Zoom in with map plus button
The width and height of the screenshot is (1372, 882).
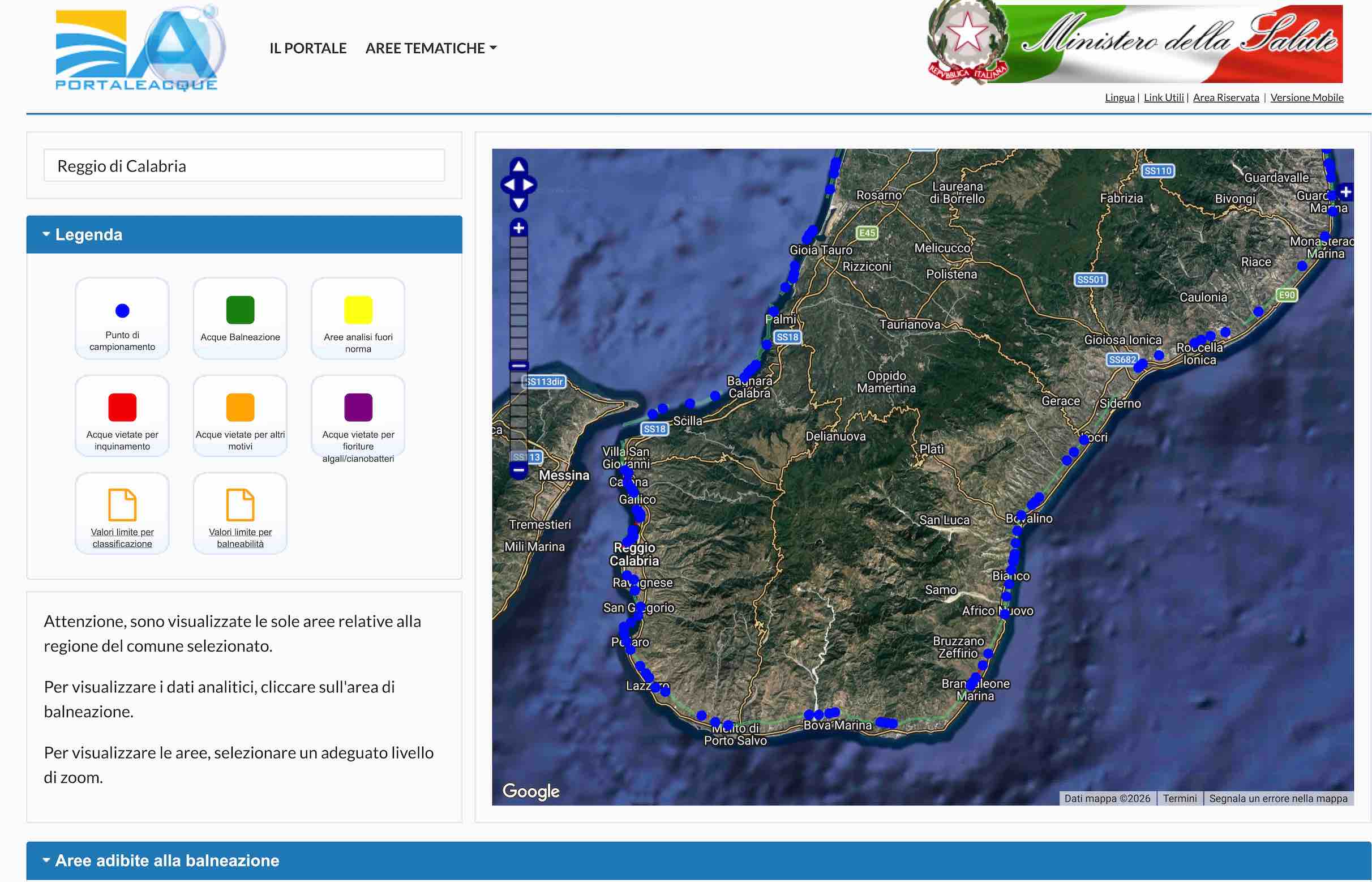point(518,228)
